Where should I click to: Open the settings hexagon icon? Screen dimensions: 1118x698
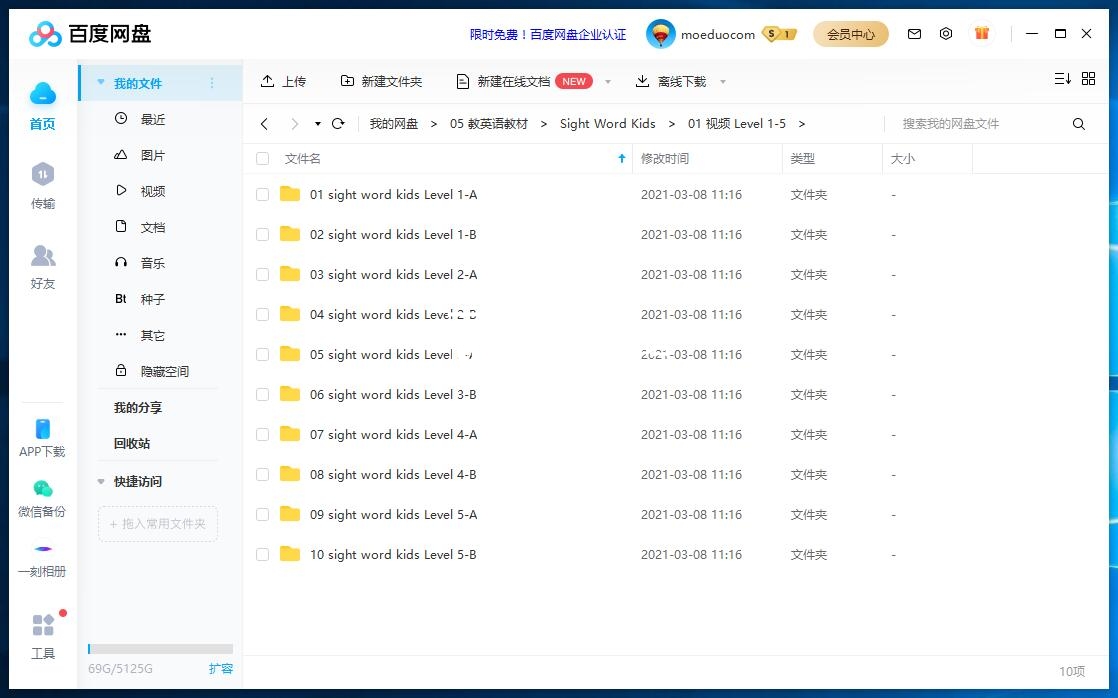(x=946, y=34)
